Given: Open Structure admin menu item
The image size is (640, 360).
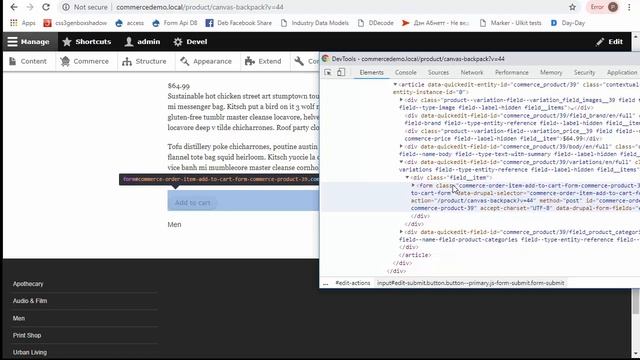Looking at the screenshot, I should click(144, 61).
